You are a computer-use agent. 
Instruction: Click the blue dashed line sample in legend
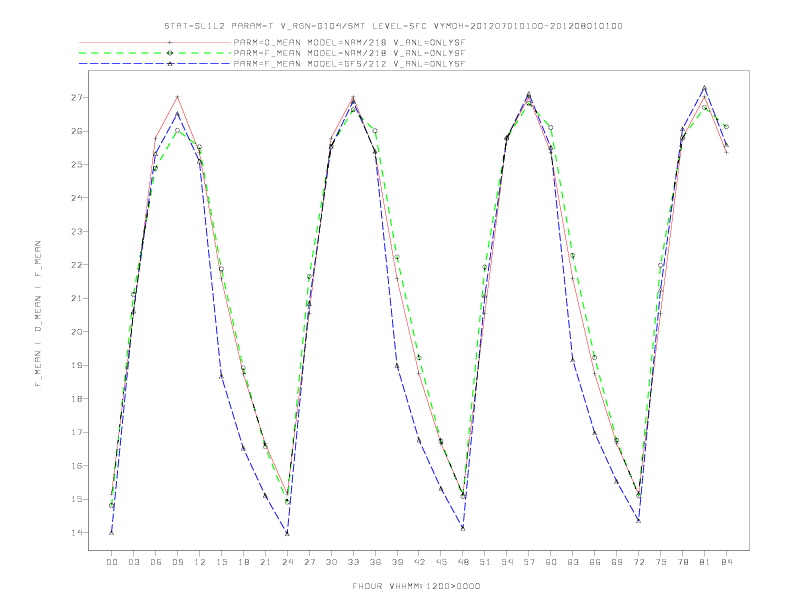[155, 64]
